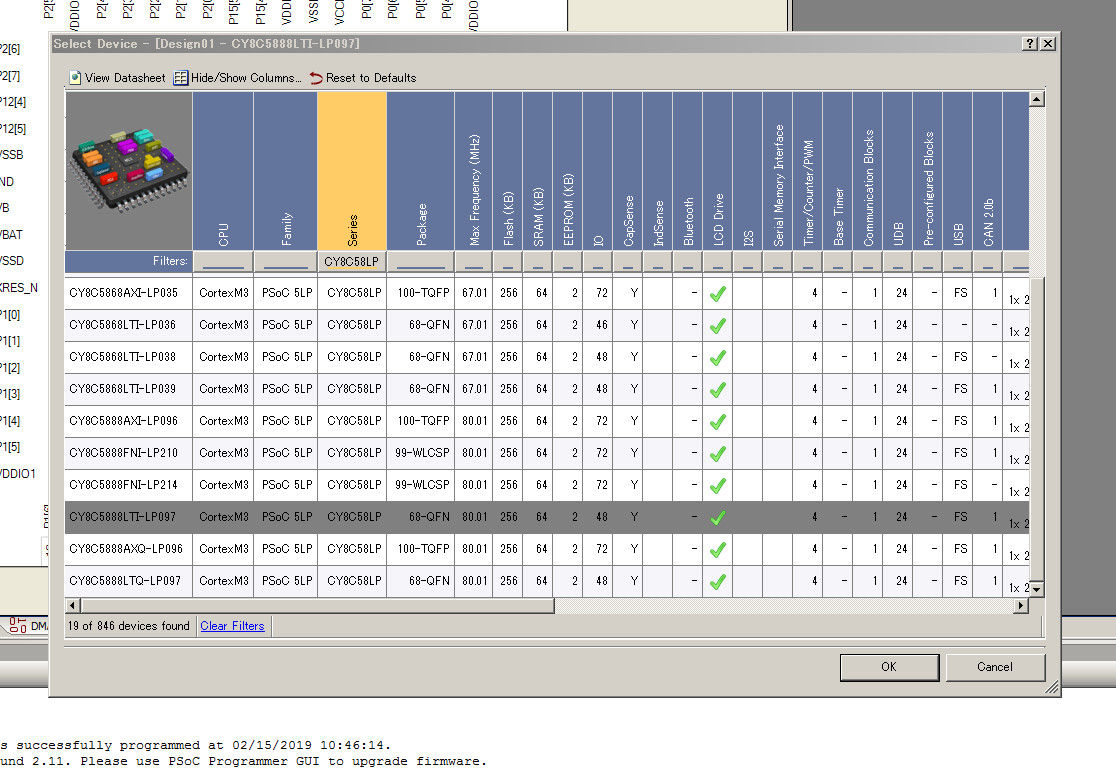Select device CY8C5868AXI-LP035
The height and width of the screenshot is (771, 1116).
(123, 293)
